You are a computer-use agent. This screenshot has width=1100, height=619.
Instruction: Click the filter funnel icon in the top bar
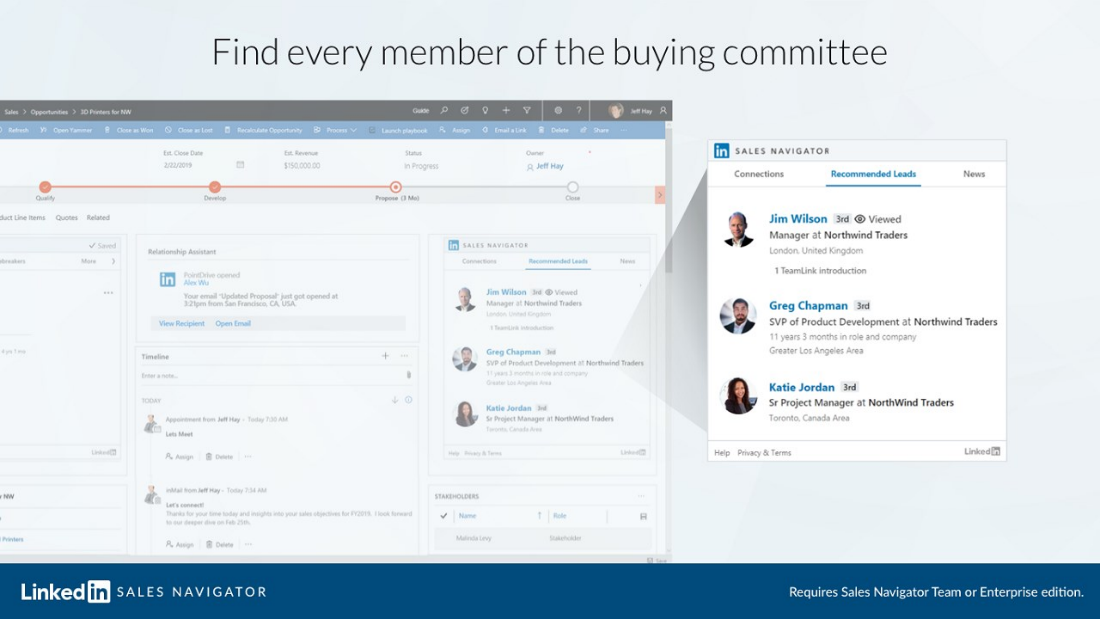(527, 111)
